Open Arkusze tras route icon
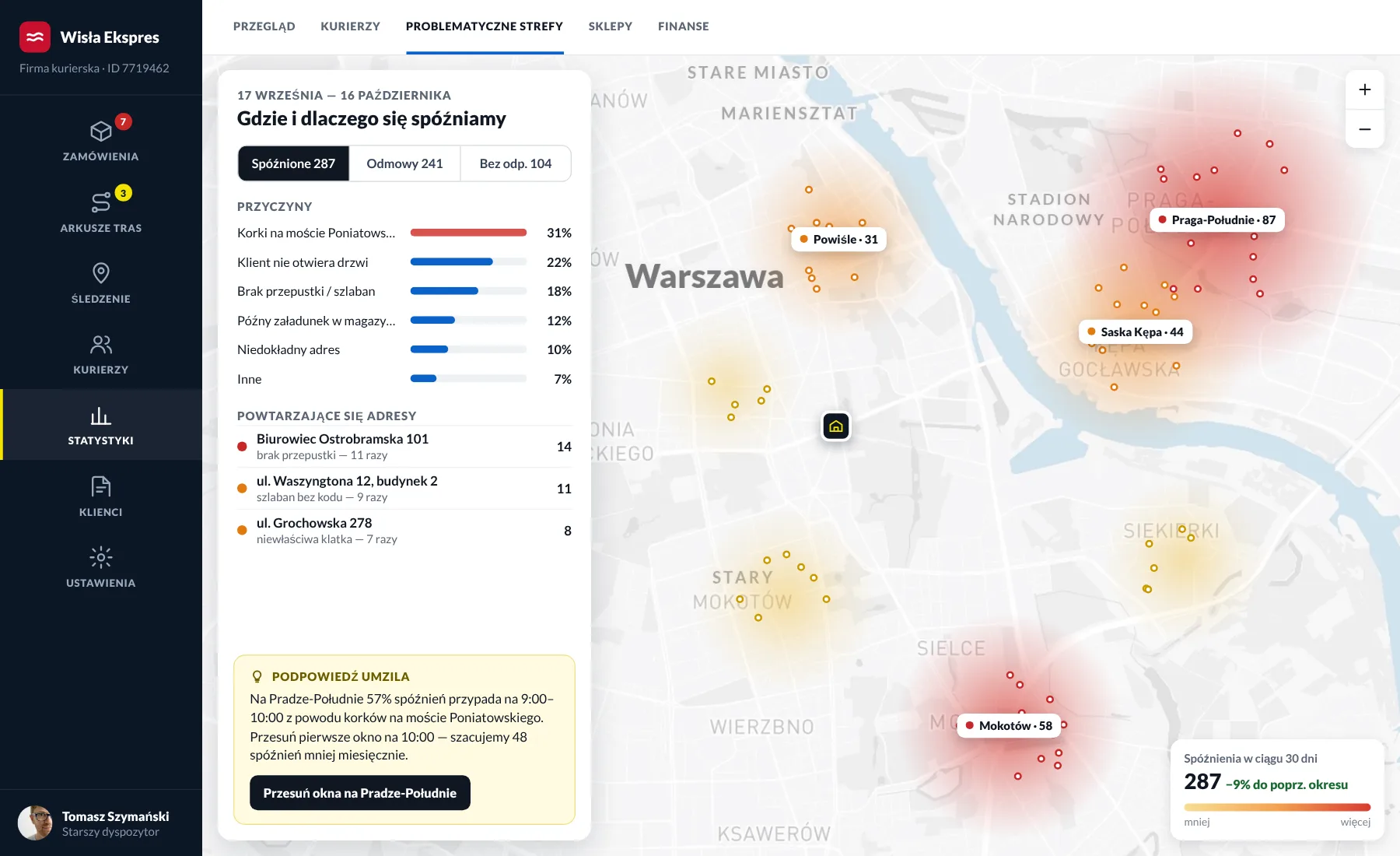The image size is (1400, 856). 101,202
